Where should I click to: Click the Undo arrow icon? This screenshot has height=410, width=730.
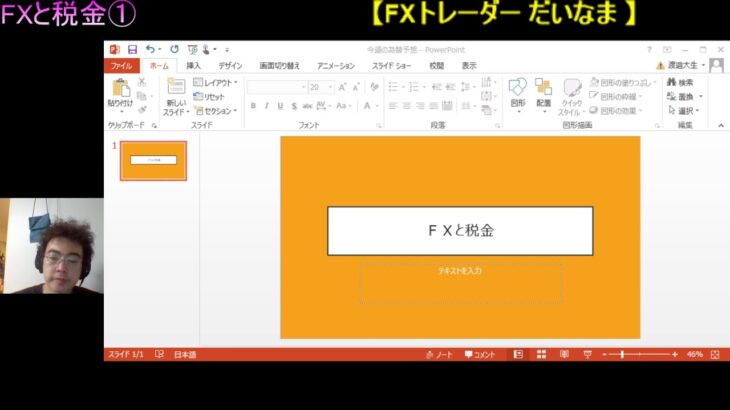[x=150, y=49]
